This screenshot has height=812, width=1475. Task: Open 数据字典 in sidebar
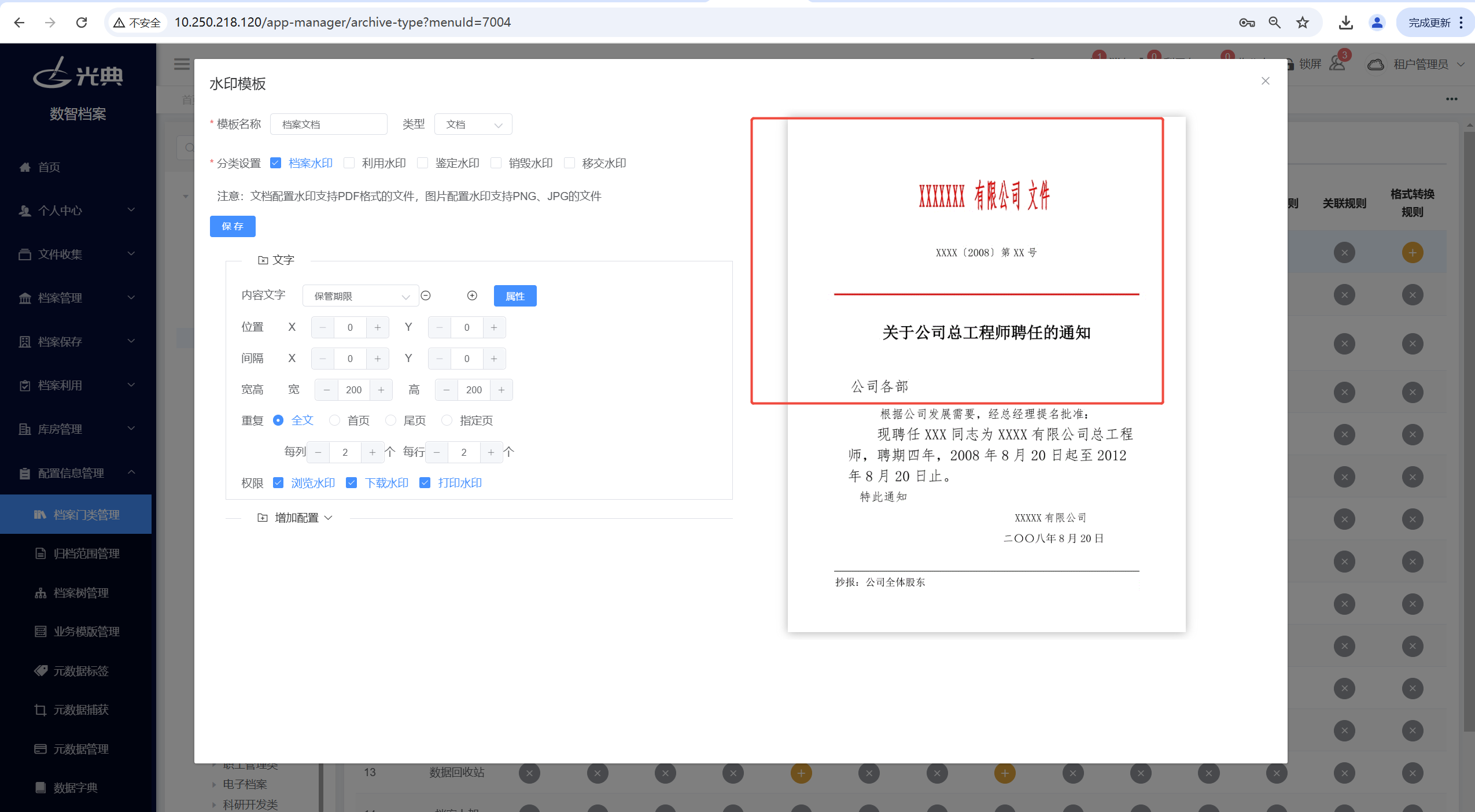click(76, 788)
